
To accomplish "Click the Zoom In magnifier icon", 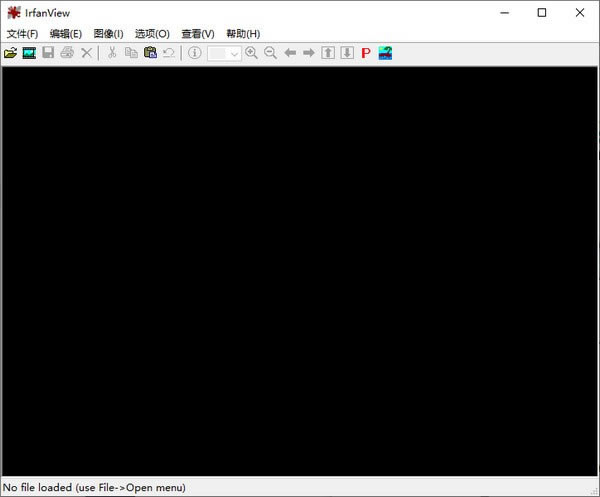I will pos(252,53).
